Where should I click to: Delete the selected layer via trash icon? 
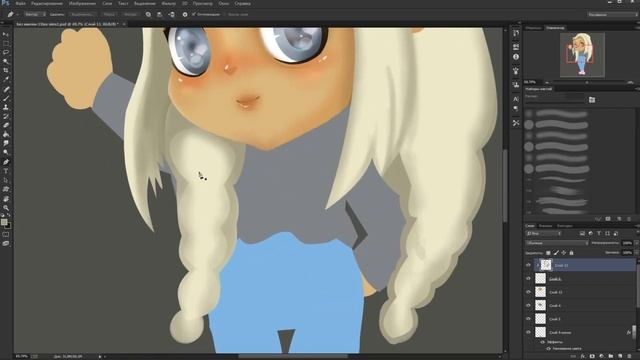(629, 356)
